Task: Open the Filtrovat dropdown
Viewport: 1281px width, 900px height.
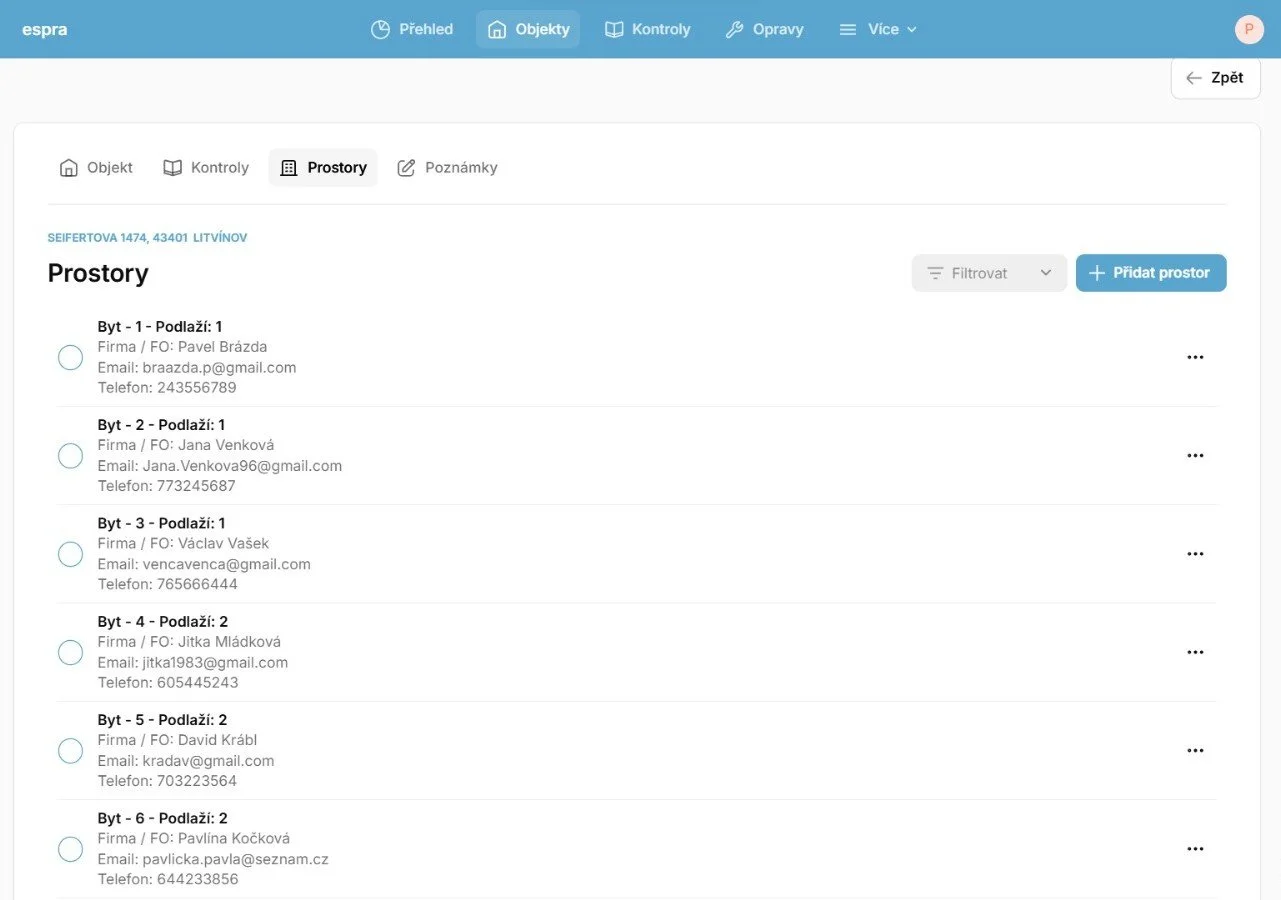Action: pyautogui.click(x=989, y=273)
